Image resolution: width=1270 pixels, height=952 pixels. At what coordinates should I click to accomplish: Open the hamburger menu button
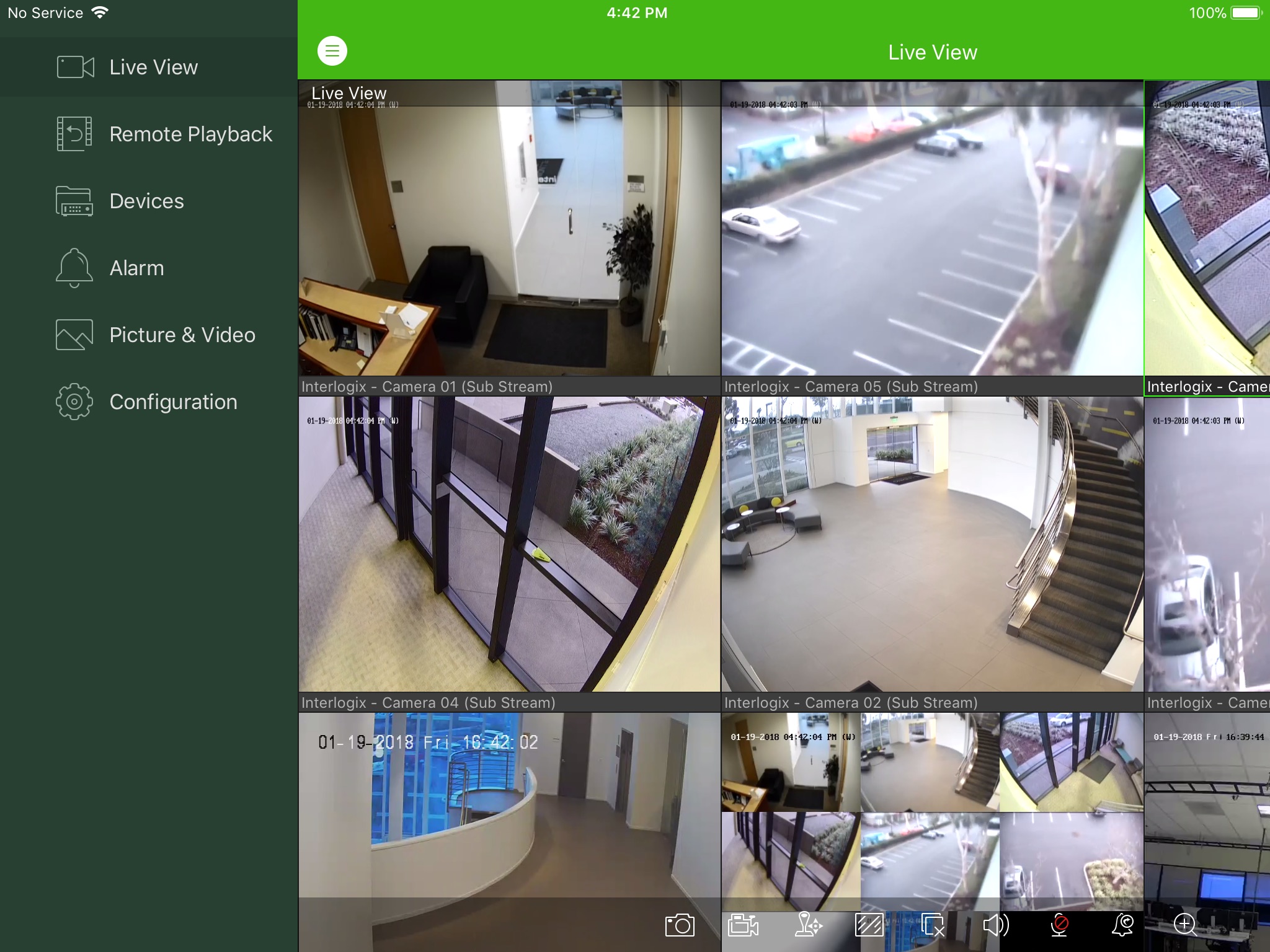point(332,51)
